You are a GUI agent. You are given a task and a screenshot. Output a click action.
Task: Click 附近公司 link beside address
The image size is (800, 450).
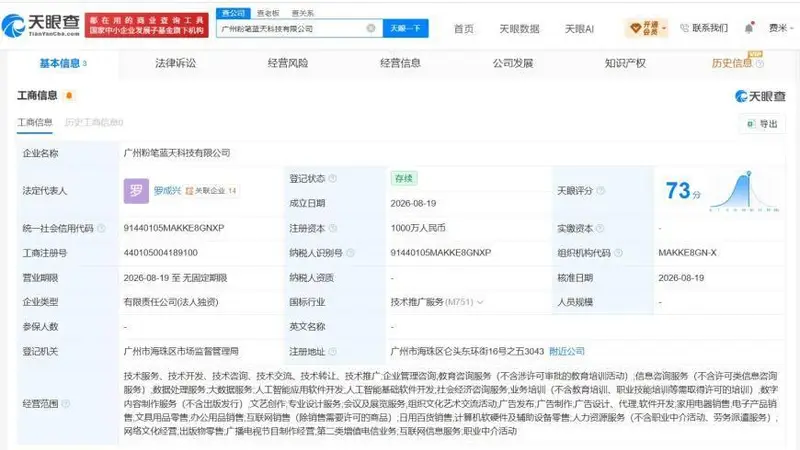tap(567, 352)
